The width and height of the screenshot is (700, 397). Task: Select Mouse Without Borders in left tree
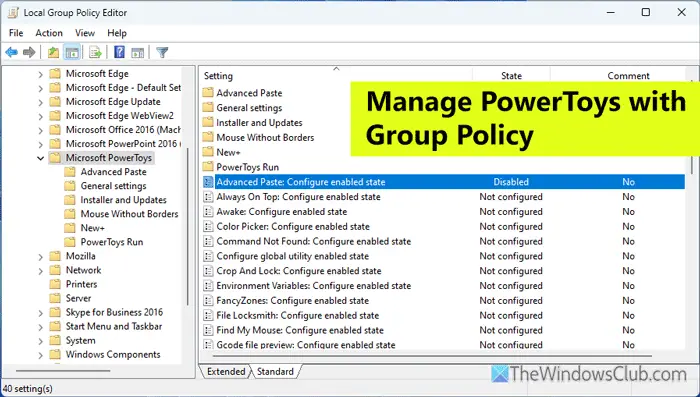(129, 214)
